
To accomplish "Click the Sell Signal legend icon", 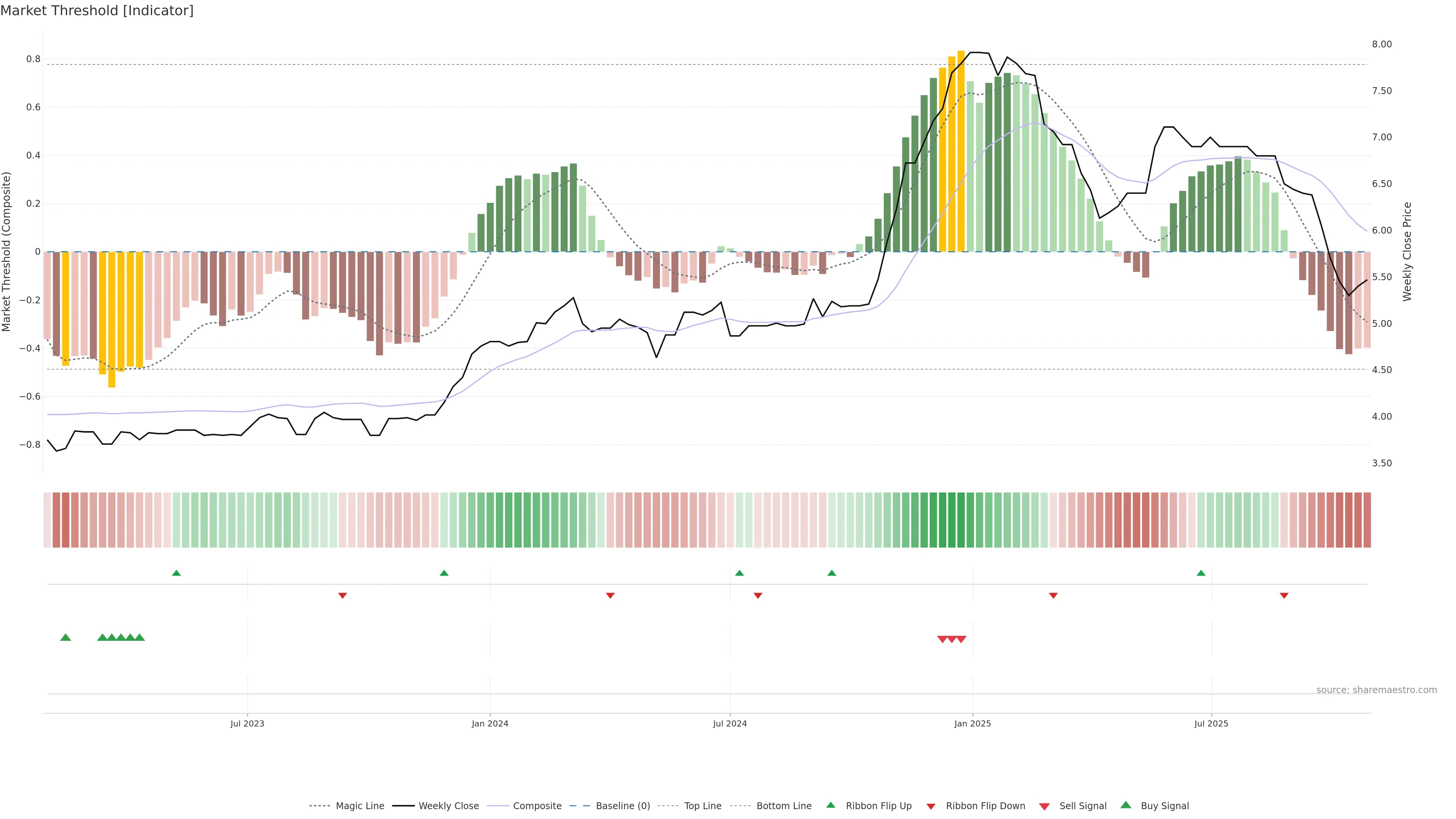I will click(1044, 806).
